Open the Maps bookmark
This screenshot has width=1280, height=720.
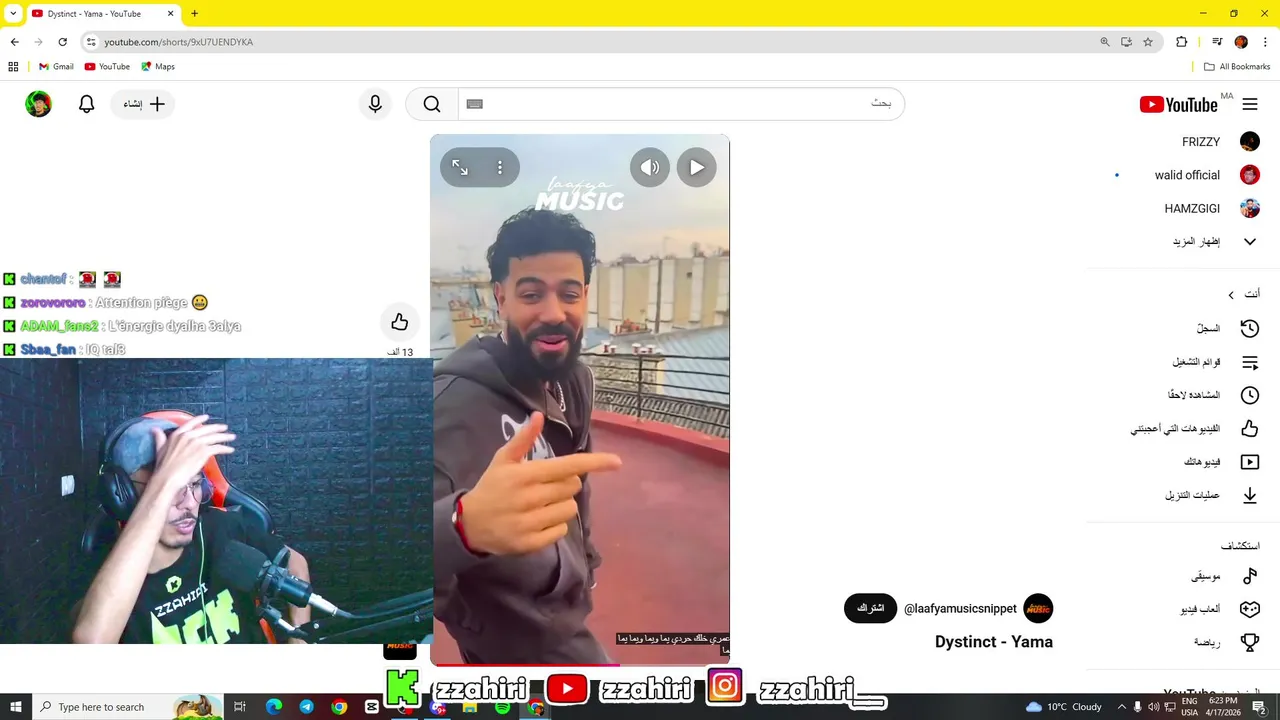[x=158, y=67]
